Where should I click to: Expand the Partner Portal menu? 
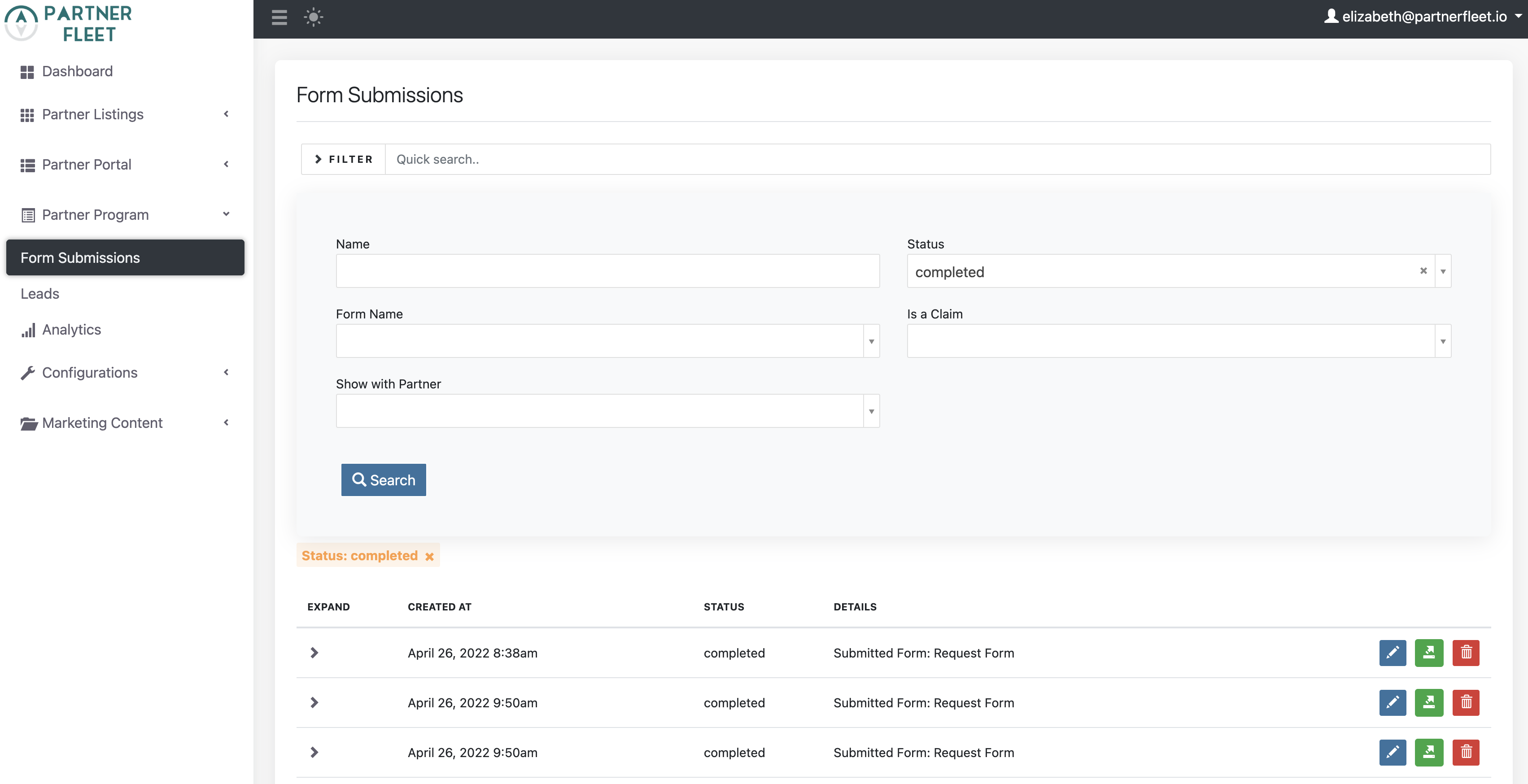(x=125, y=164)
